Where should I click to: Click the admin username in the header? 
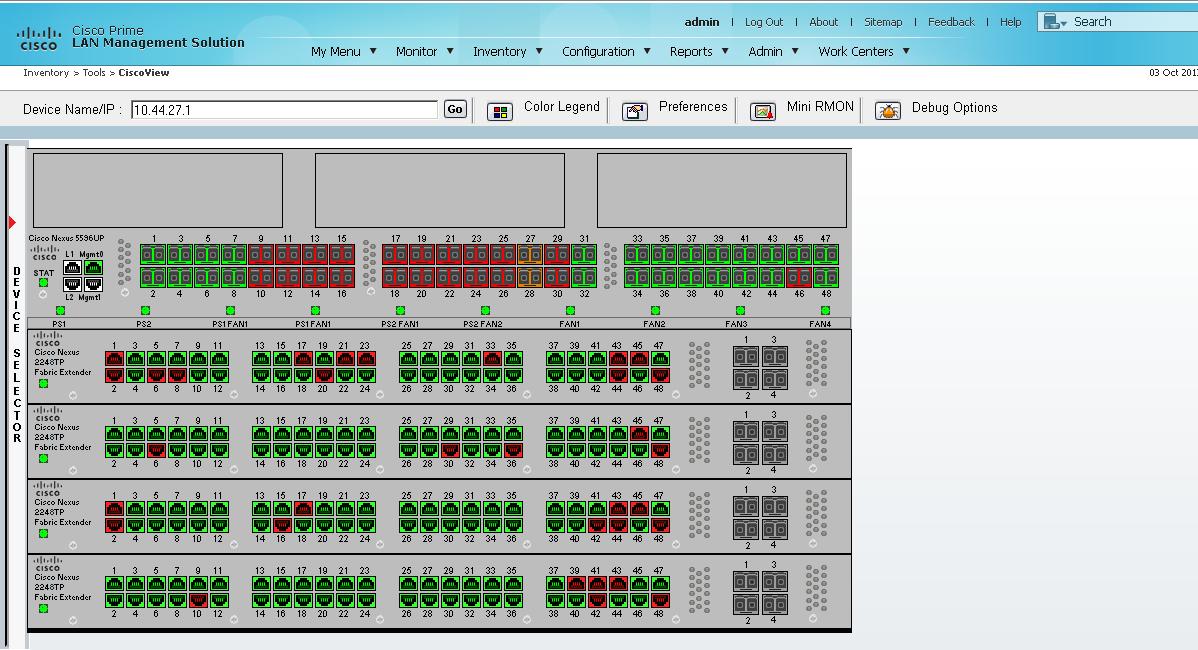click(702, 22)
